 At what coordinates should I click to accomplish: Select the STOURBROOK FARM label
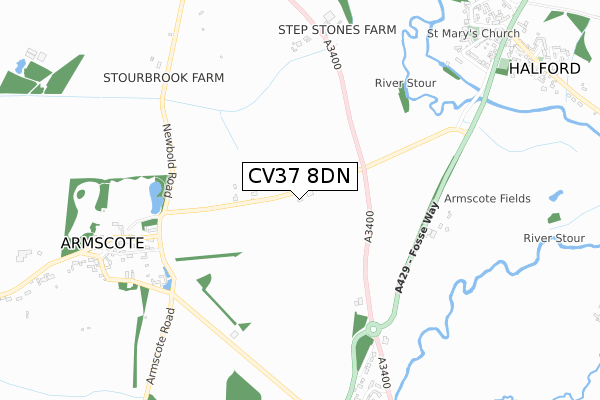[163, 78]
